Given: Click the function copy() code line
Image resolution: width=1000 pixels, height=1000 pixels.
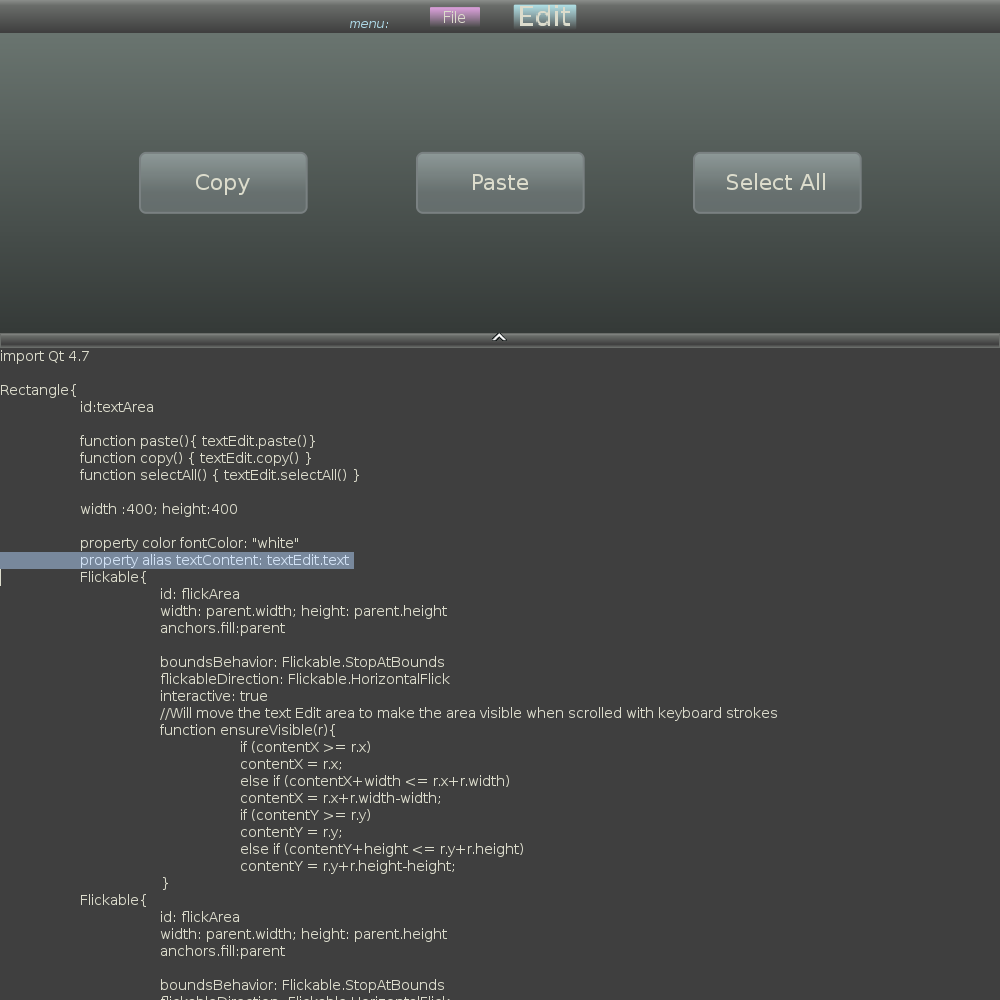Looking at the screenshot, I should (195, 458).
